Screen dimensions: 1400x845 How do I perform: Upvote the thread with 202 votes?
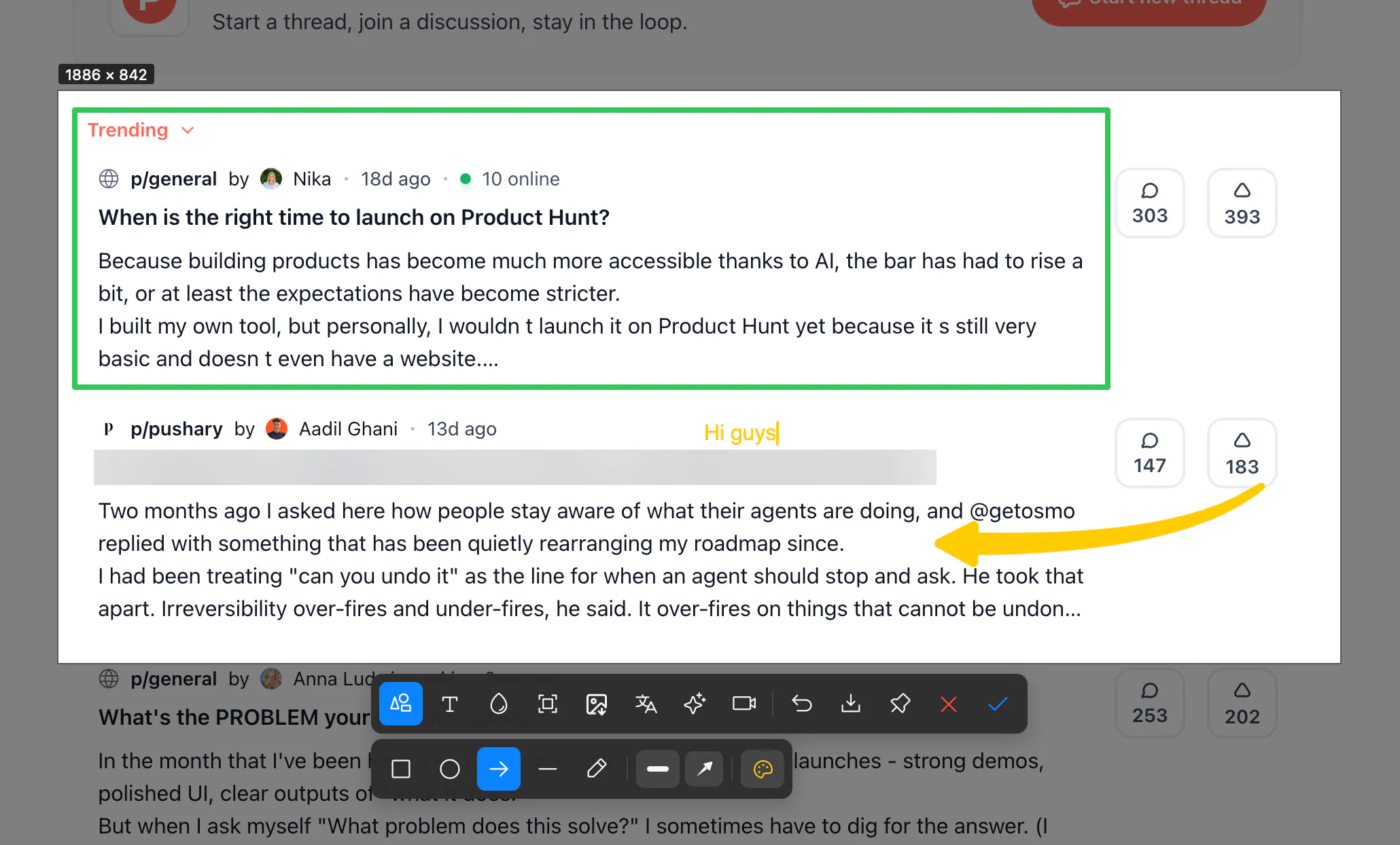click(1242, 703)
